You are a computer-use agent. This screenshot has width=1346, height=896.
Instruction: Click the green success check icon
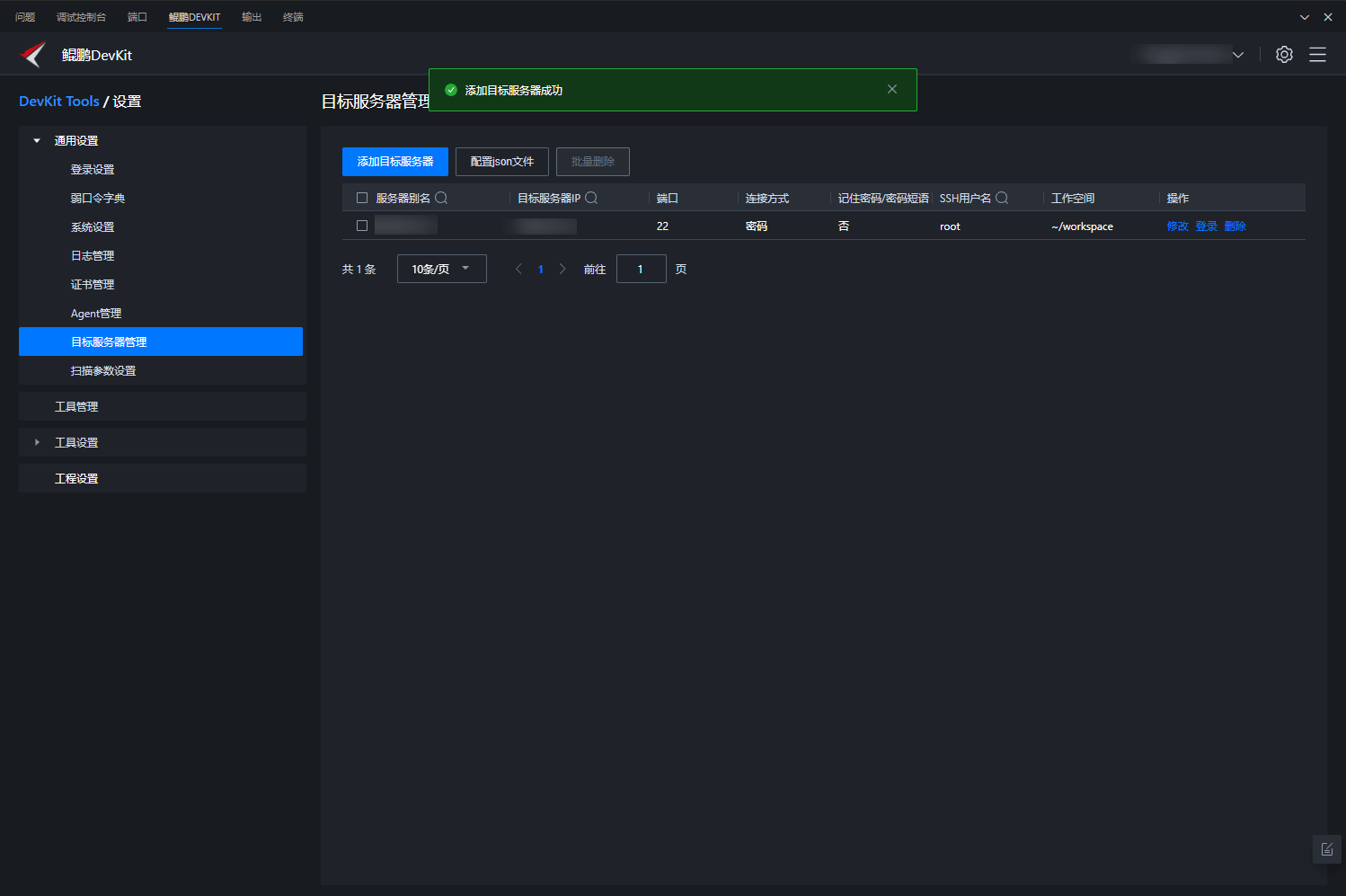tap(451, 90)
